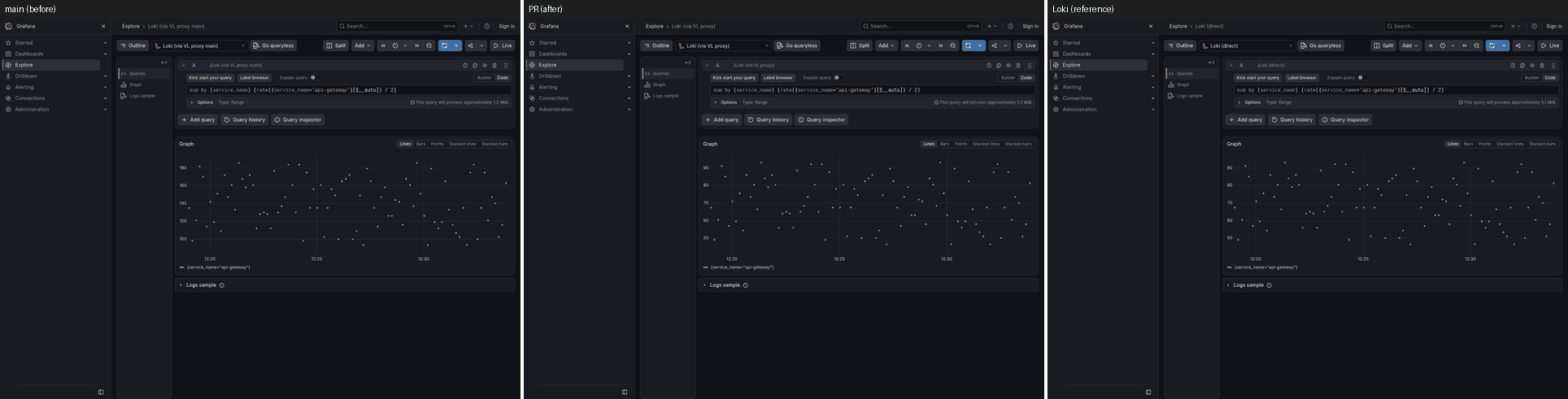This screenshot has width=1568, height=399.
Task: Open Query history in main (before) panel
Action: pos(244,119)
